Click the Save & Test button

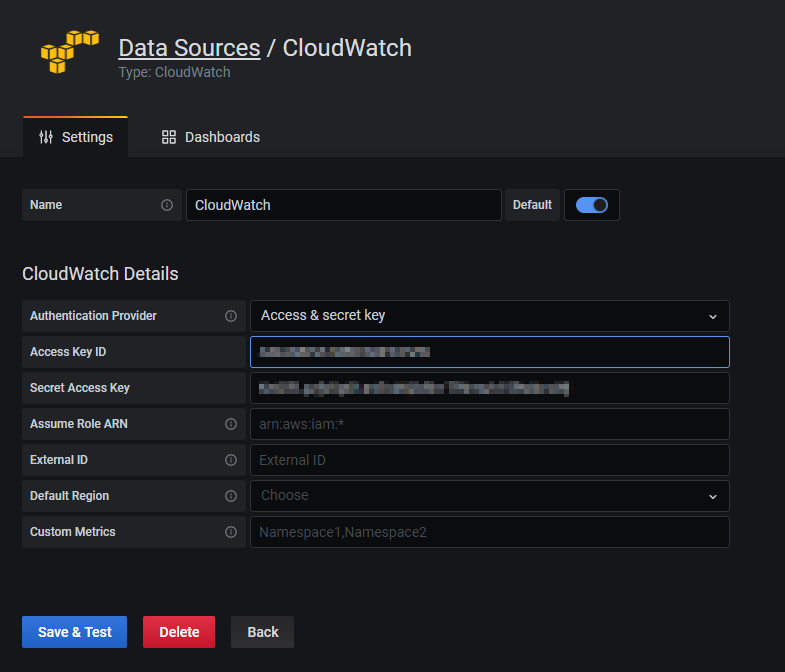[x=75, y=632]
